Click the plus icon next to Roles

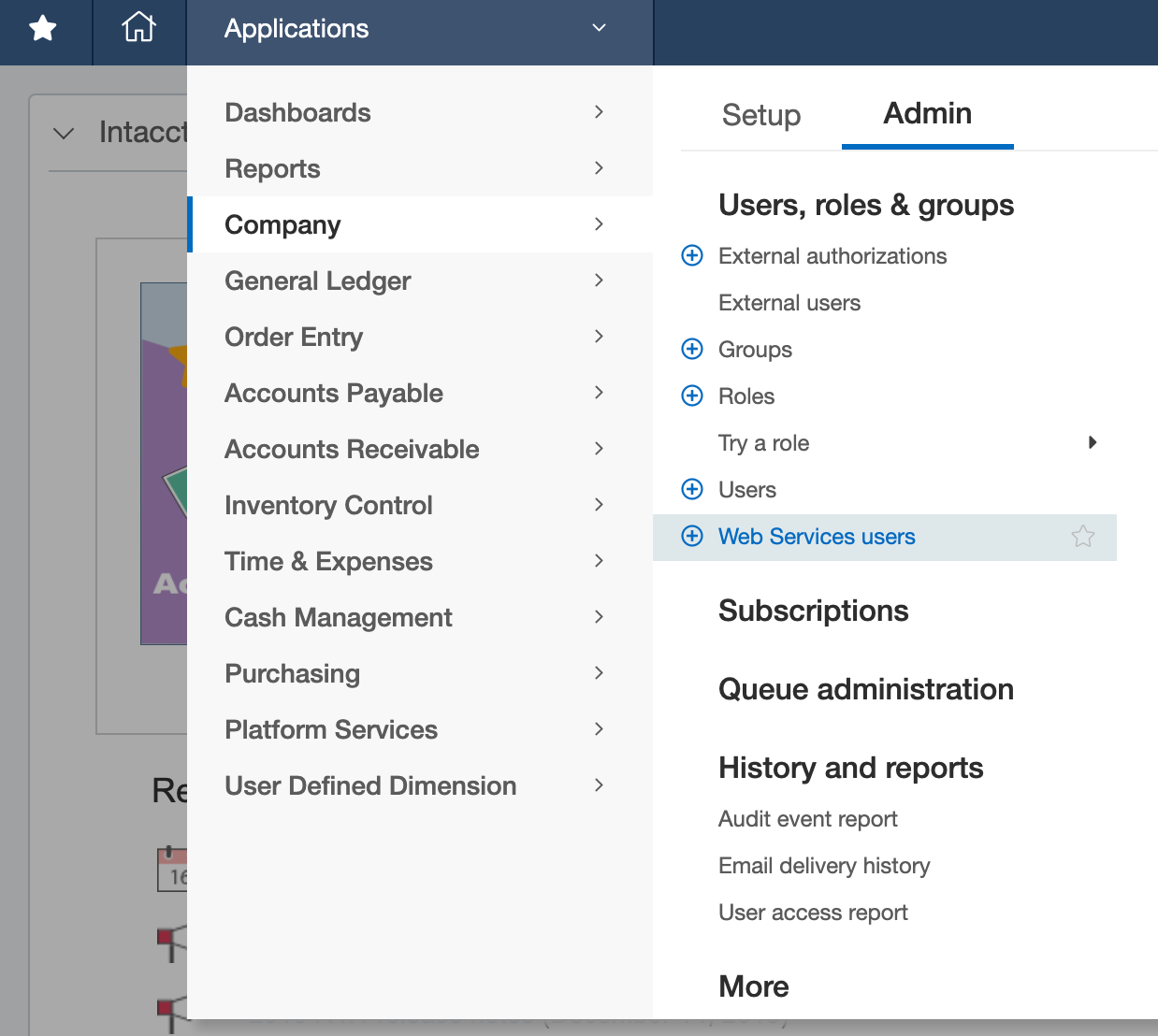(x=692, y=396)
